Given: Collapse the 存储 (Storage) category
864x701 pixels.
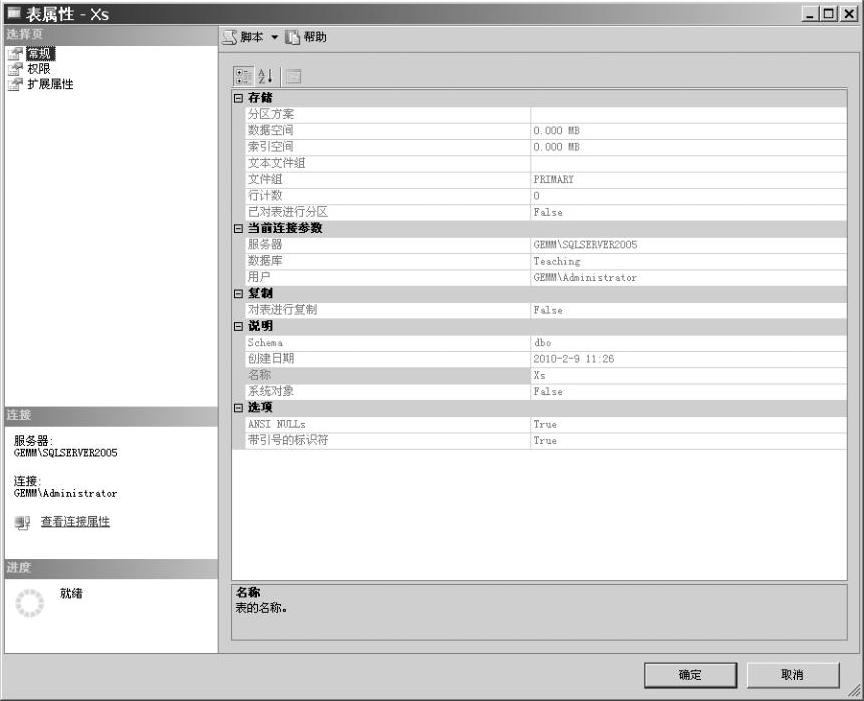Looking at the screenshot, I should pos(238,98).
